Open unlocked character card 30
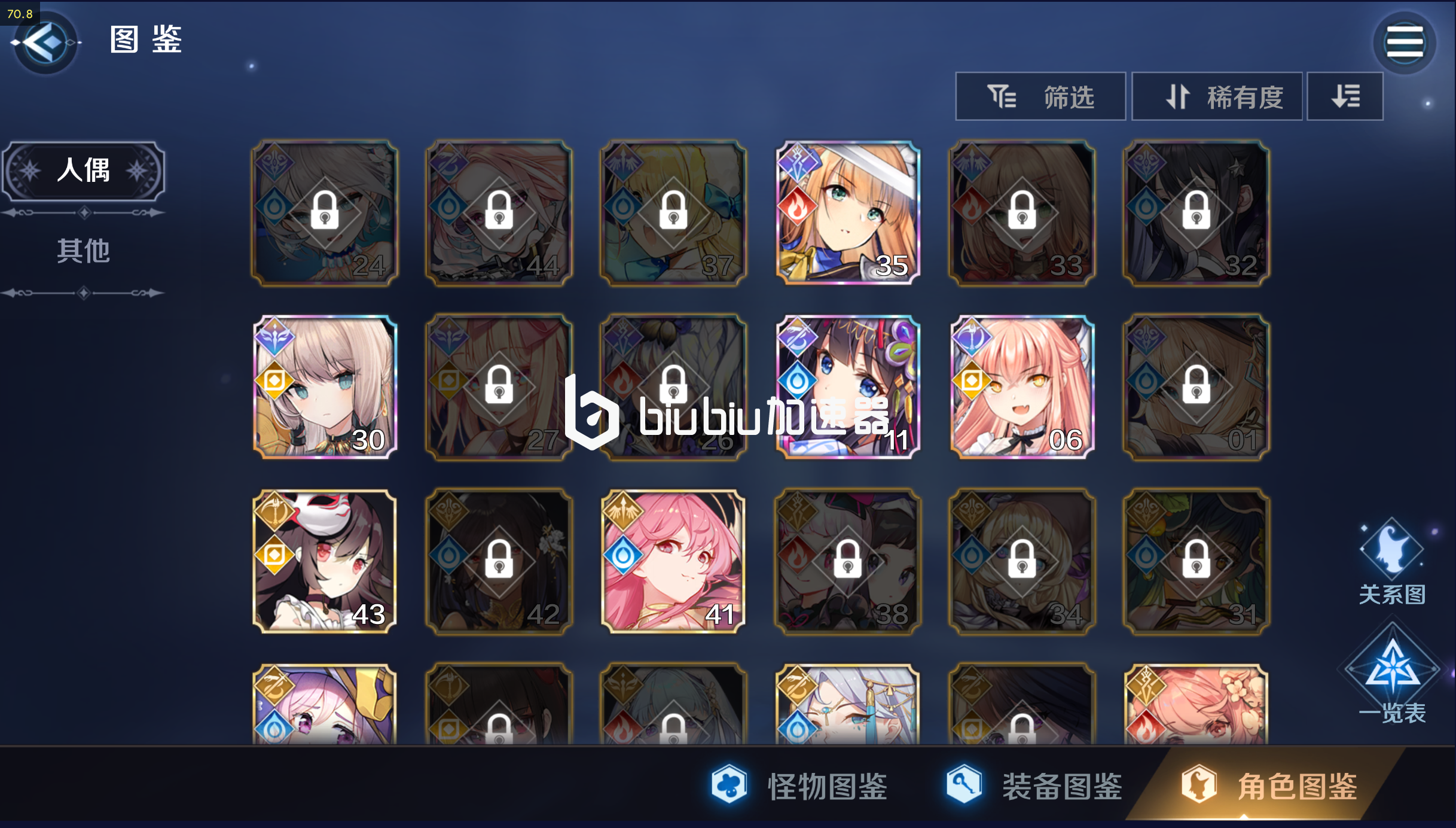 coord(325,387)
